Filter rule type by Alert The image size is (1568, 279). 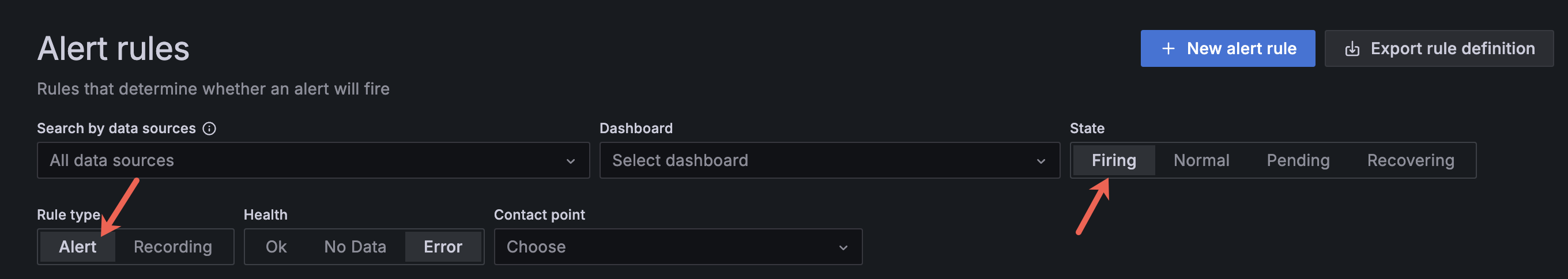point(77,247)
